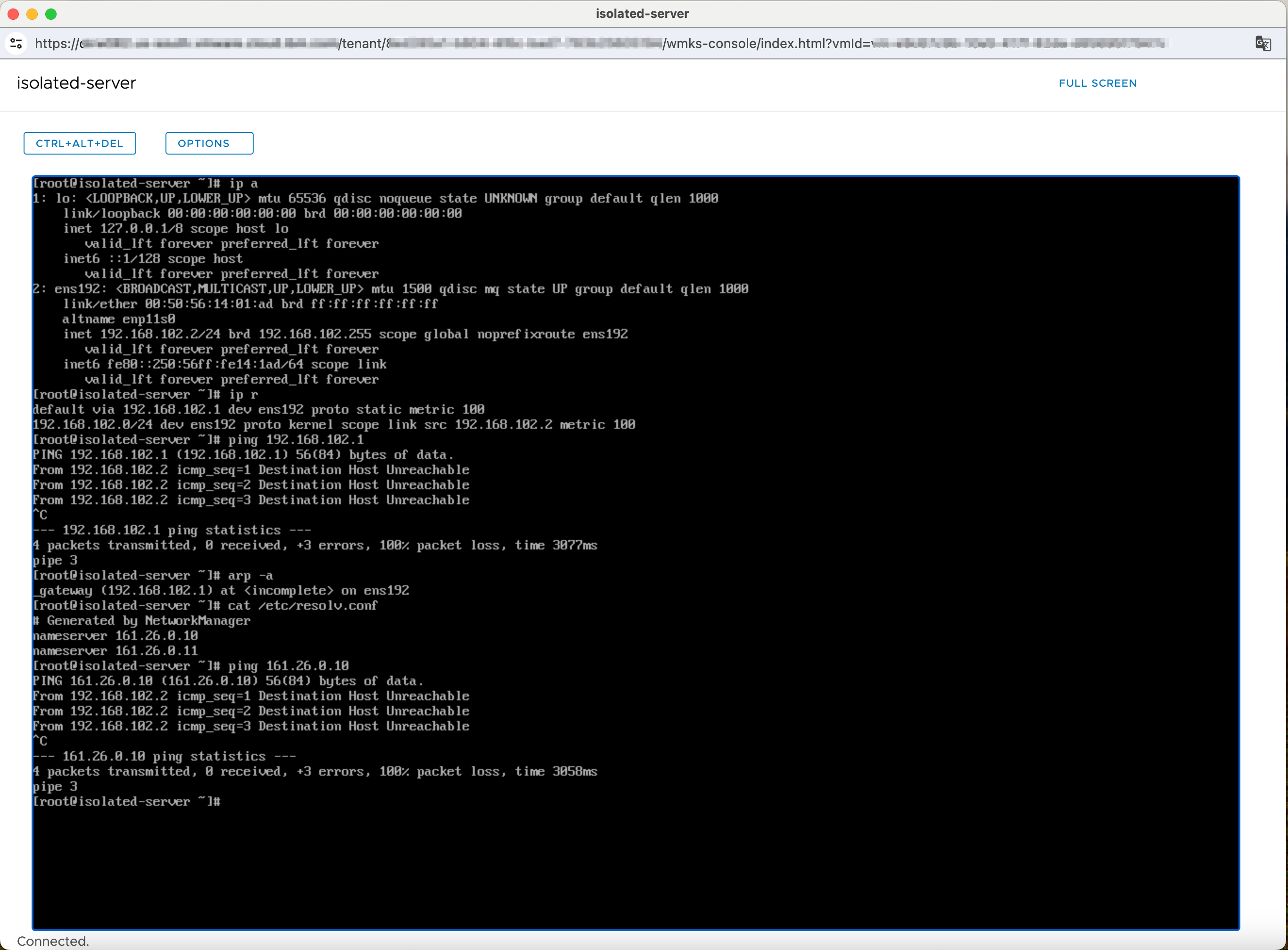Click the 'cat /etc/resolv.conf' command line
Image resolution: width=1288 pixels, height=950 pixels.
click(x=205, y=606)
